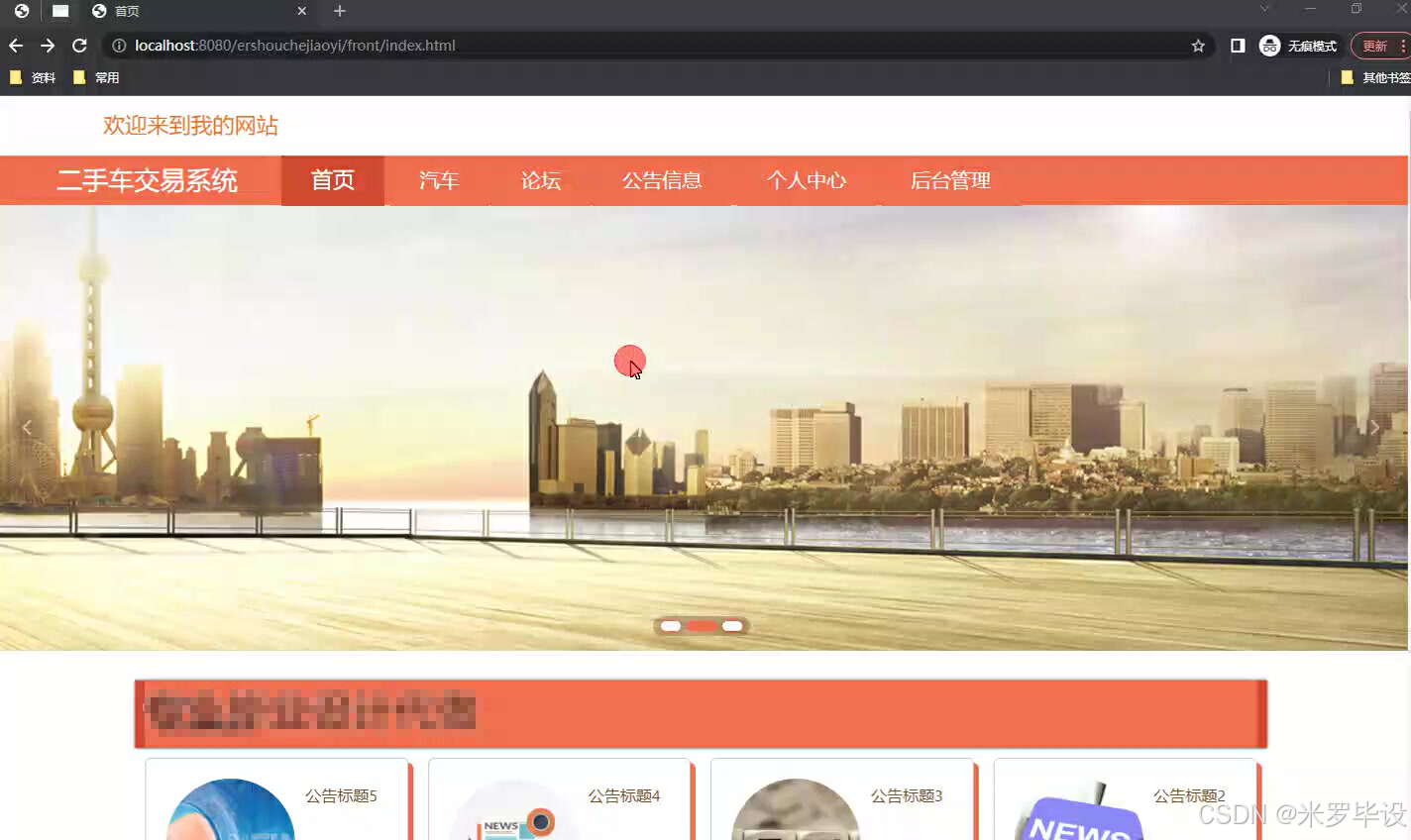This screenshot has width=1411, height=840.
Task: Show previous carousel slide with left arrow
Action: tap(27, 428)
